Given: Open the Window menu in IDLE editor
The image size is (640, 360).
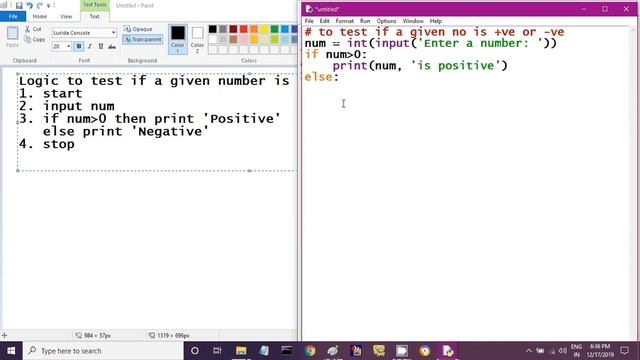Looking at the screenshot, I should (413, 21).
